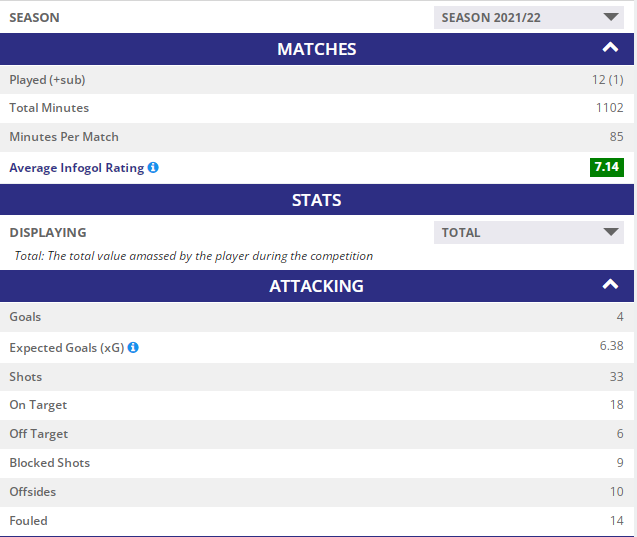Click the Played (+sub) row
This screenshot has width=637, height=537.
point(317,80)
